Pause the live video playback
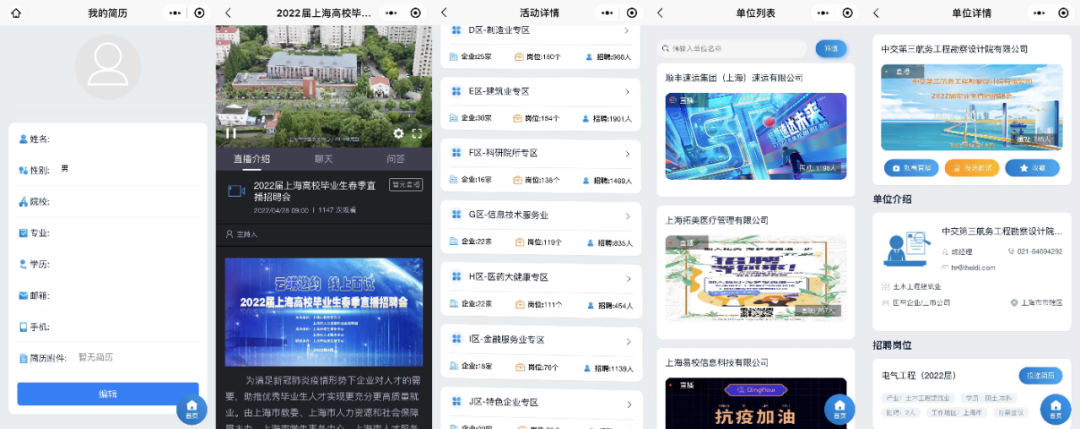The height and width of the screenshot is (429, 1080). point(230,132)
